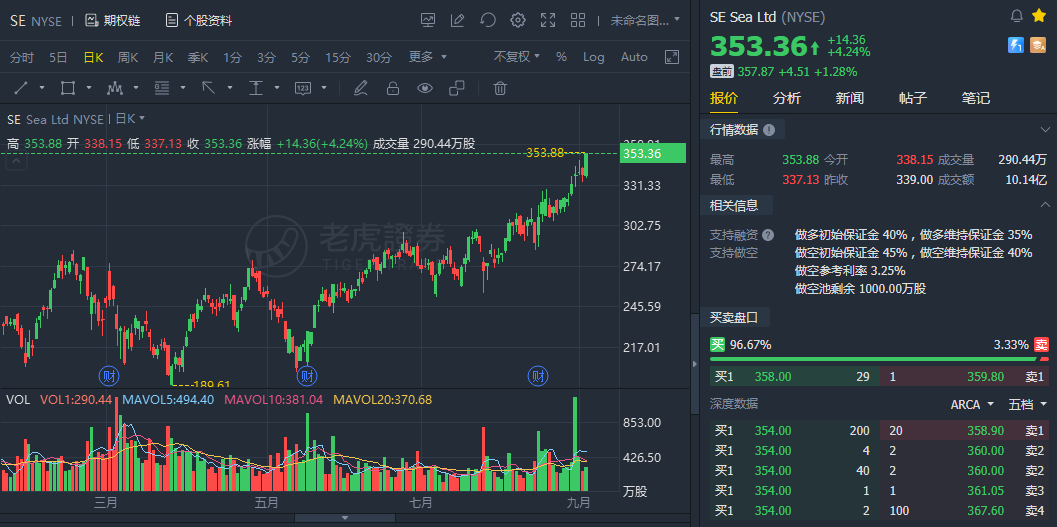Click help icon next to 支持融资
Image resolution: width=1057 pixels, height=527 pixels.
point(768,235)
